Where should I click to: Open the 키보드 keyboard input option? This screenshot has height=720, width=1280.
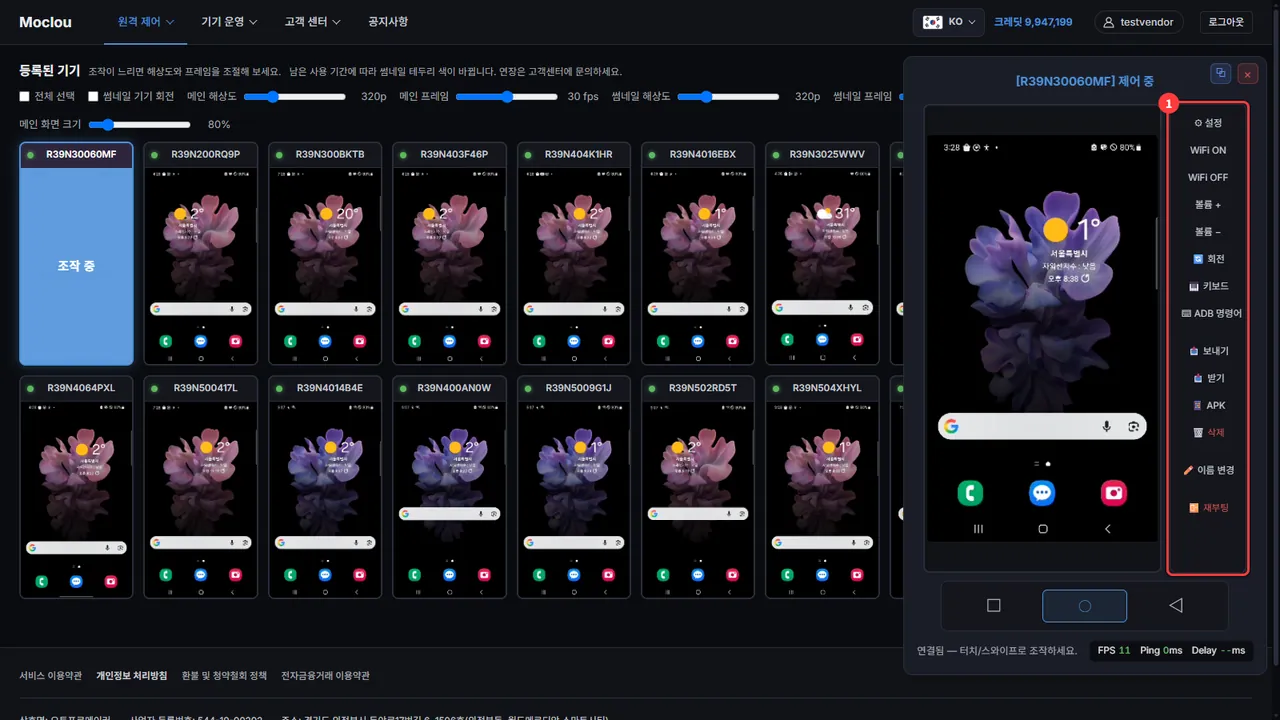[x=1208, y=286]
